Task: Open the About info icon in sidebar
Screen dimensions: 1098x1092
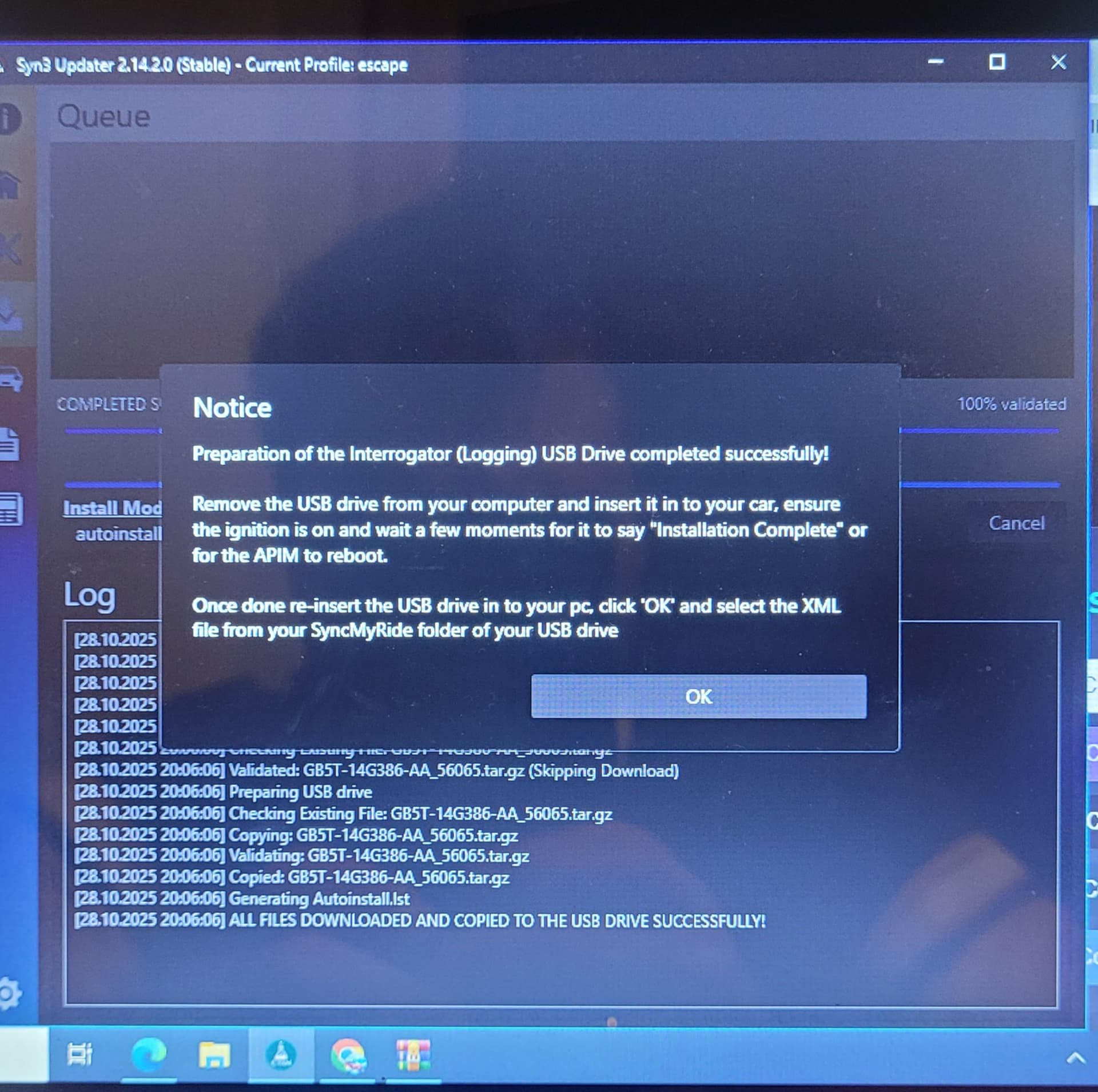Action: coord(8,119)
